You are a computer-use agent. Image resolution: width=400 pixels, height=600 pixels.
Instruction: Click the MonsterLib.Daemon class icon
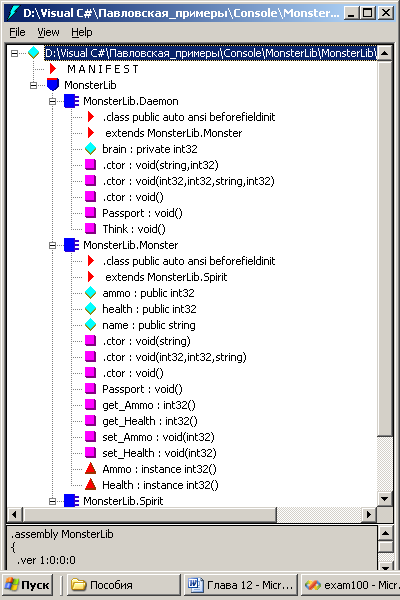coord(72,101)
